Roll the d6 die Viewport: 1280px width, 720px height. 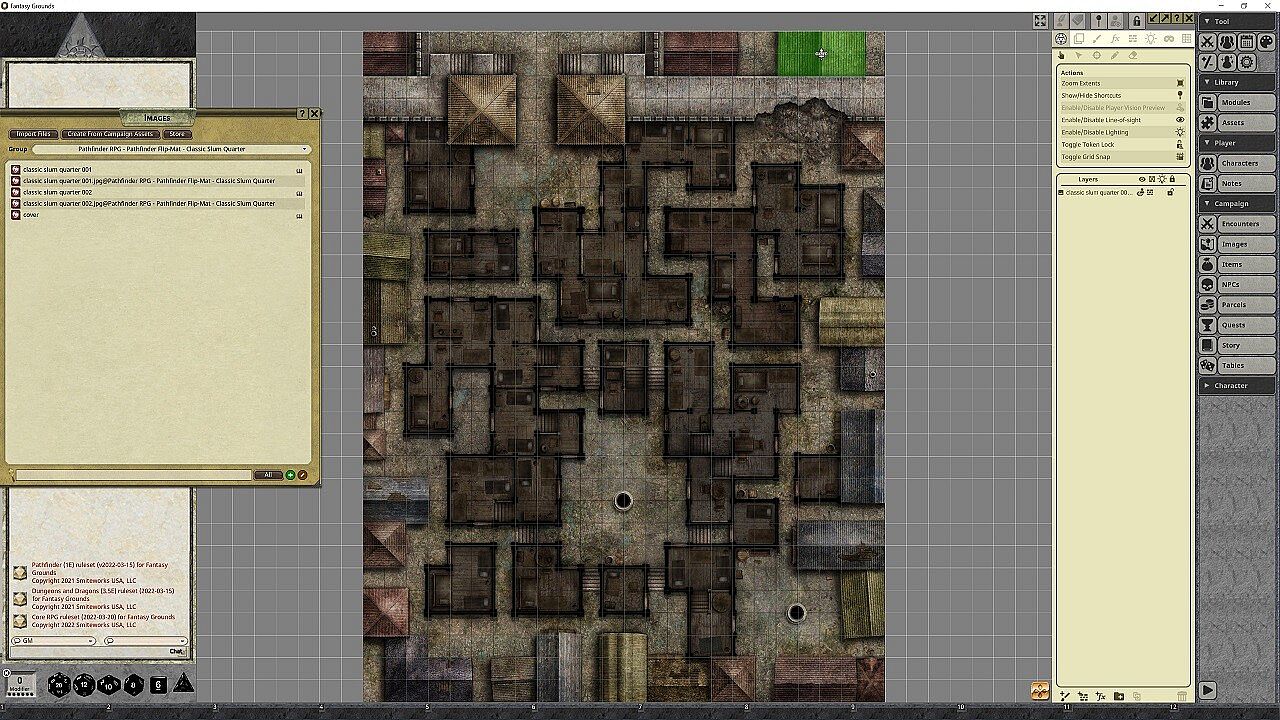click(x=158, y=684)
